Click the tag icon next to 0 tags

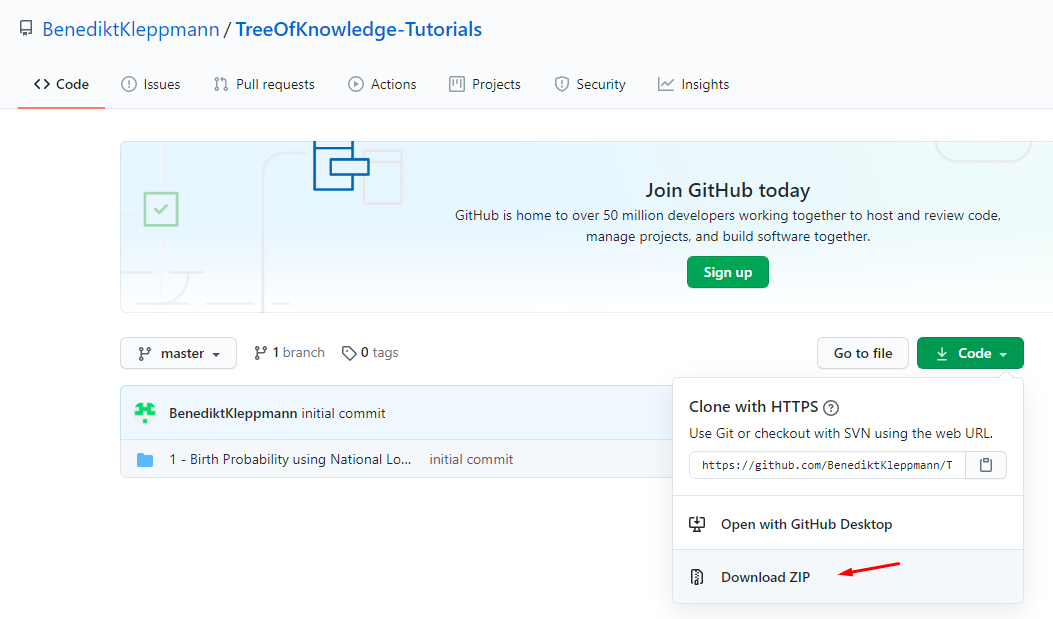349,353
